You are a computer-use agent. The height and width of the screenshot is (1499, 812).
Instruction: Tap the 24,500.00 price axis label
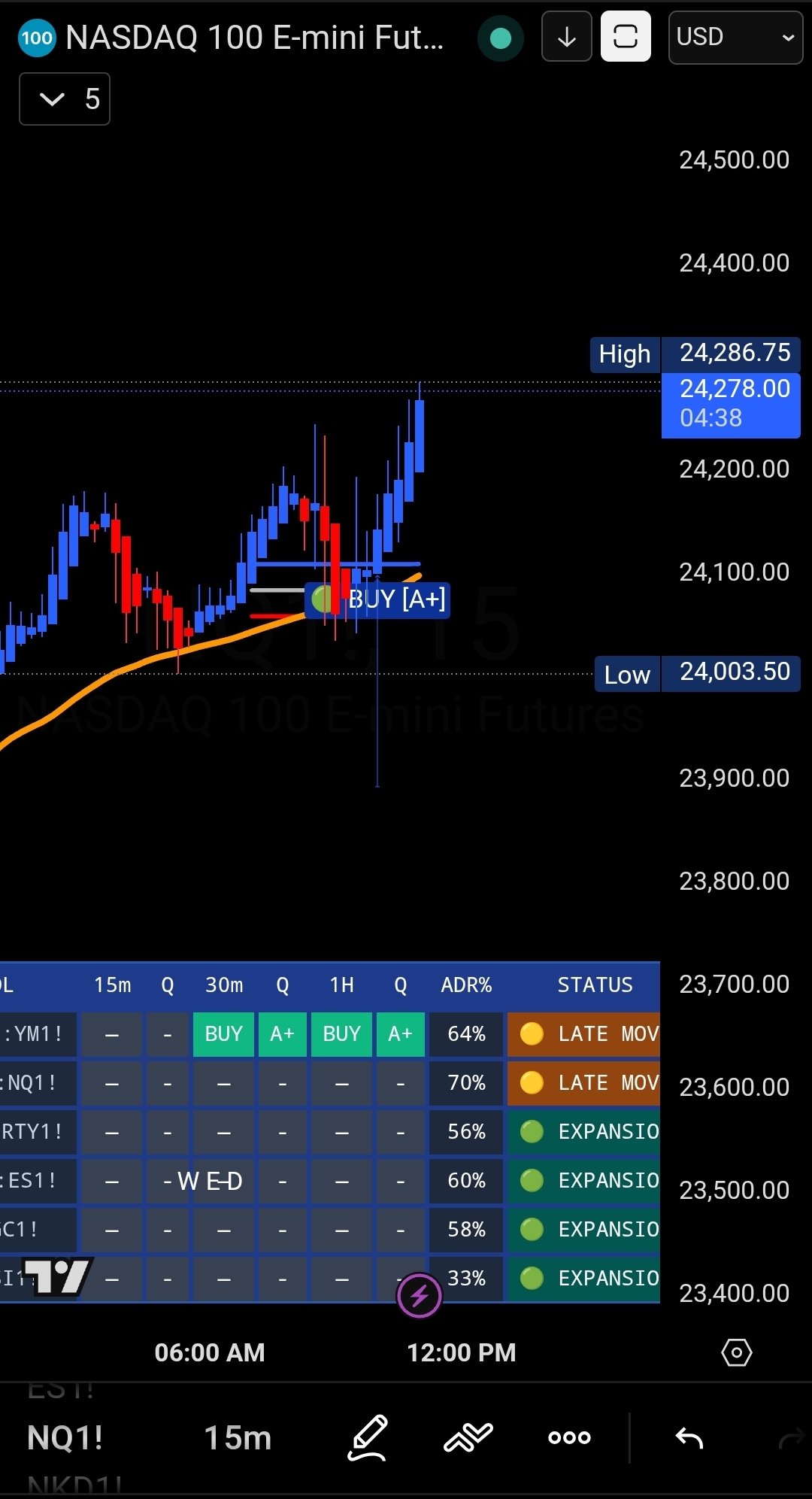tap(735, 159)
